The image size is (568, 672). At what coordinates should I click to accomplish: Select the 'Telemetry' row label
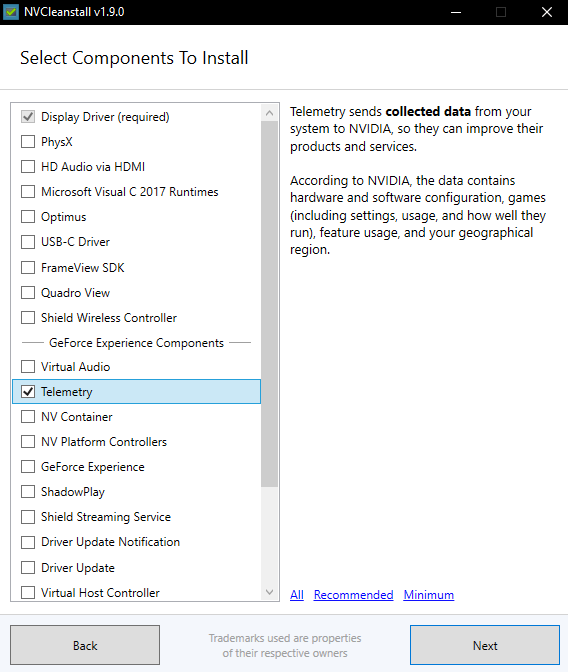coord(66,392)
